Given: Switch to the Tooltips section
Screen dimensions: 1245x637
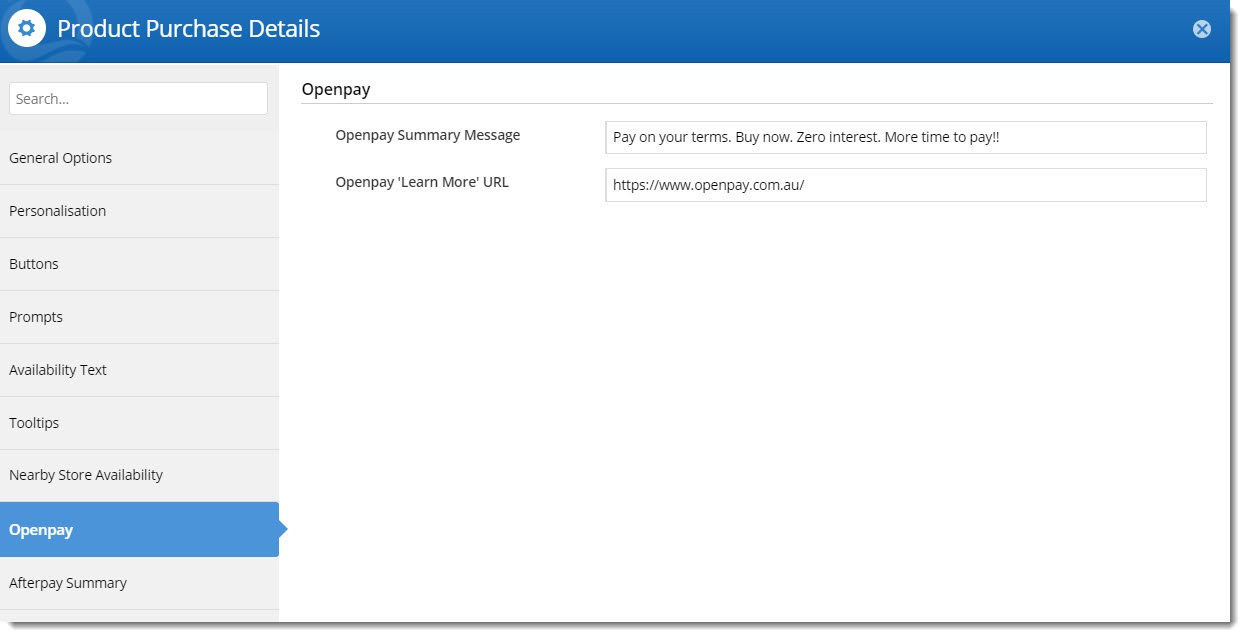Looking at the screenshot, I should point(139,423).
